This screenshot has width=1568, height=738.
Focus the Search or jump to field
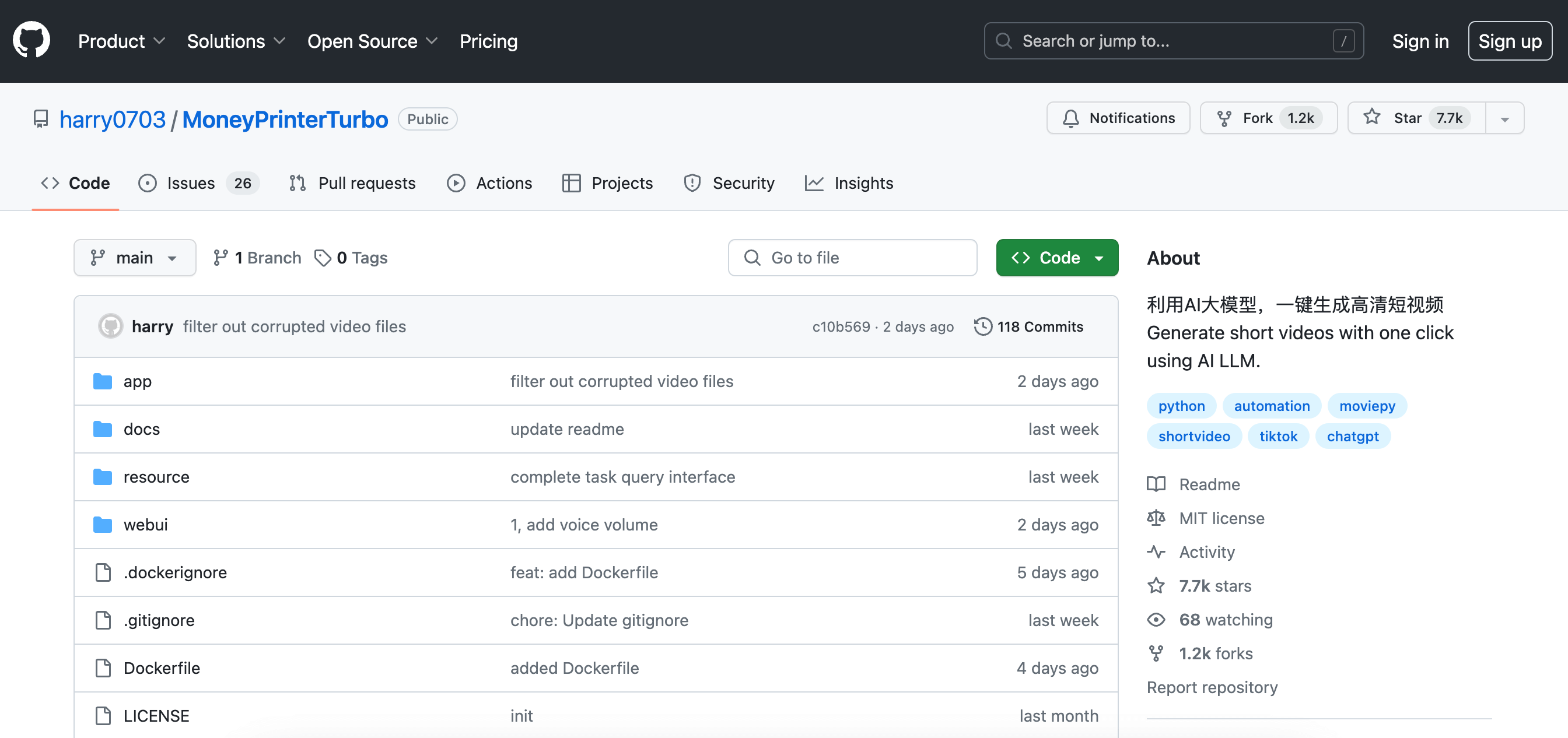coord(1174,41)
